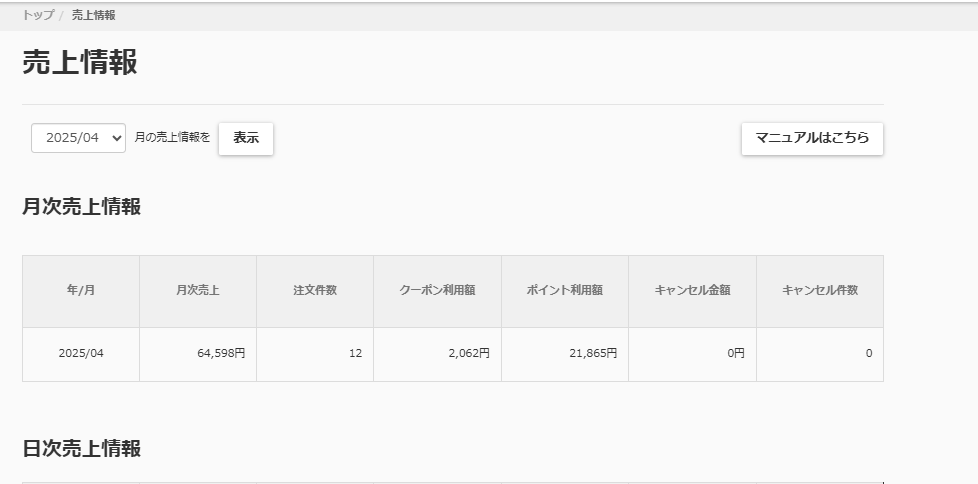Select the 売上情報 breadcrumb item

94,16
